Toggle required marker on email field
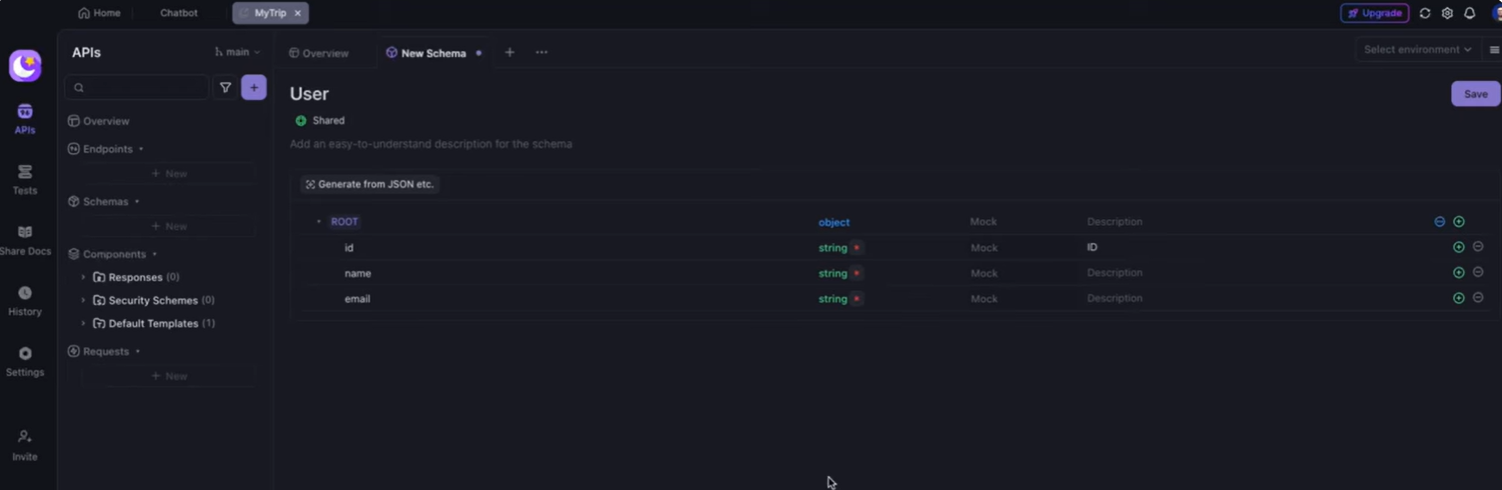The image size is (1502, 490). 857,299
